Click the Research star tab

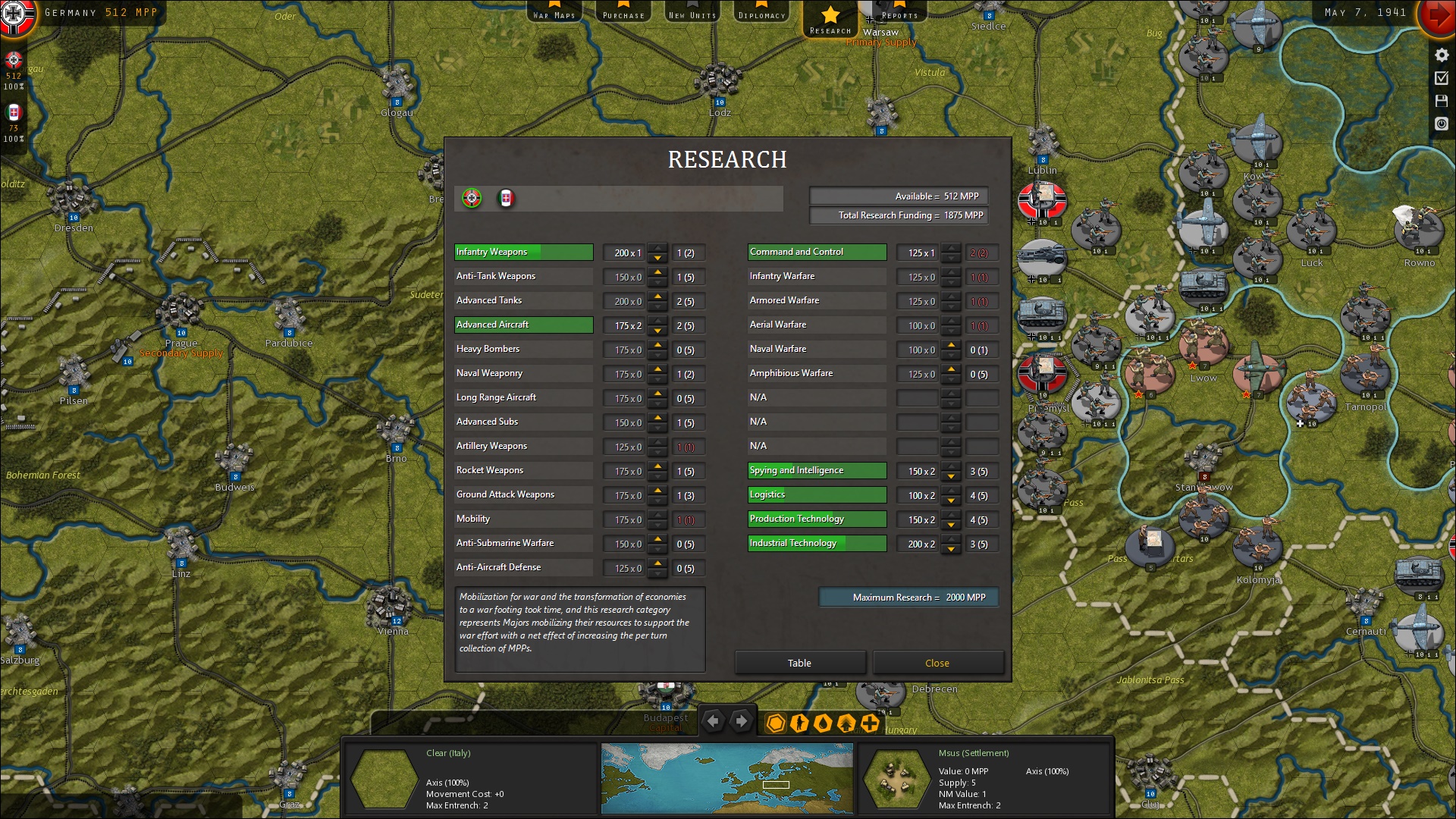click(x=830, y=18)
